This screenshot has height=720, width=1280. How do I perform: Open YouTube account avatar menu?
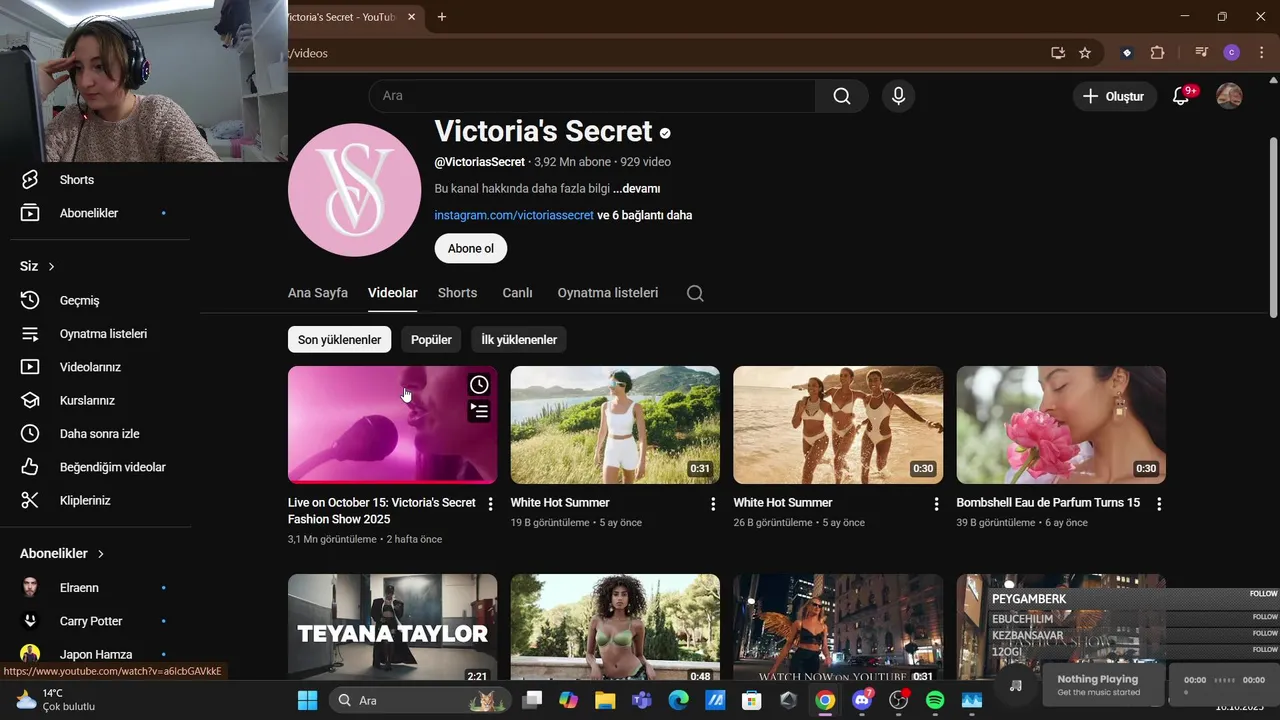coord(1229,96)
